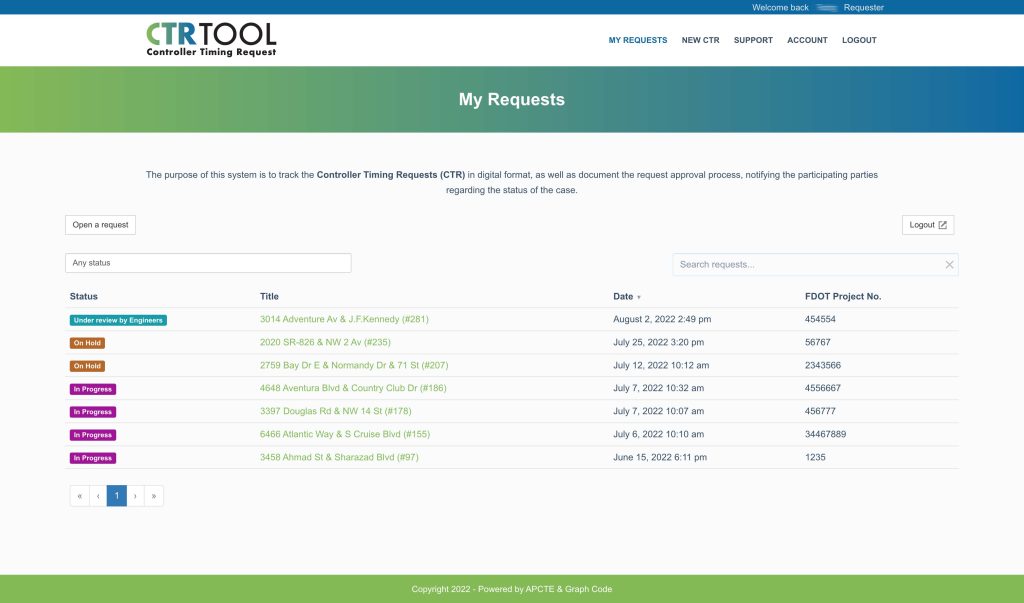Open request 3014 Adventure Av & J.F.Kennedy
Viewport: 1024px width, 603px height.
coord(344,318)
